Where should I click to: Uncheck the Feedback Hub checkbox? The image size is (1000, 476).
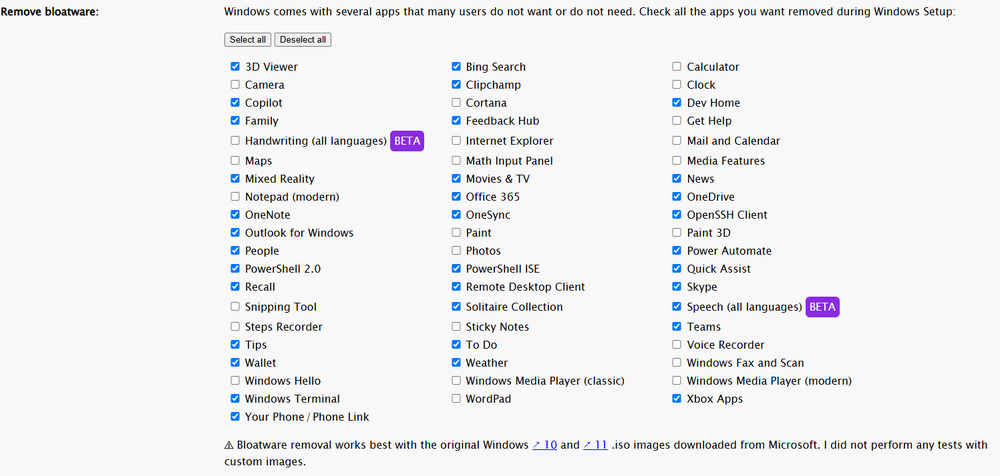tap(456, 120)
